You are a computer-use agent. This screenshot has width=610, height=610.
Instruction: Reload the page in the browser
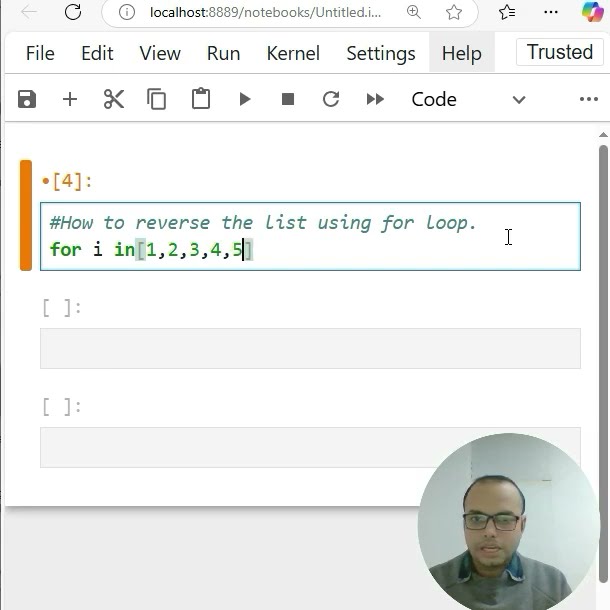(x=73, y=12)
